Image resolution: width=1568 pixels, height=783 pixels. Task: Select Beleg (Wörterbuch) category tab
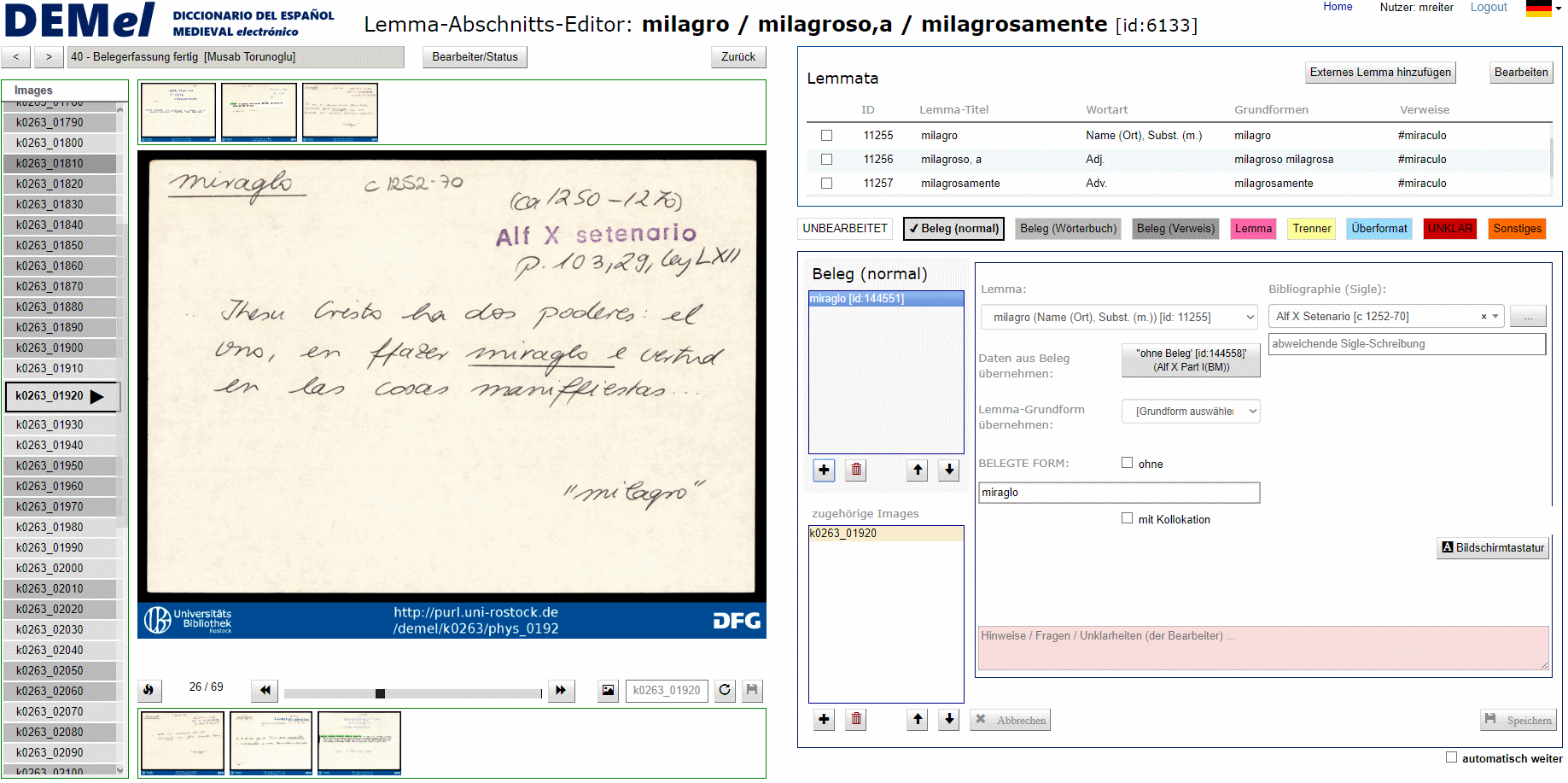[x=1068, y=228]
